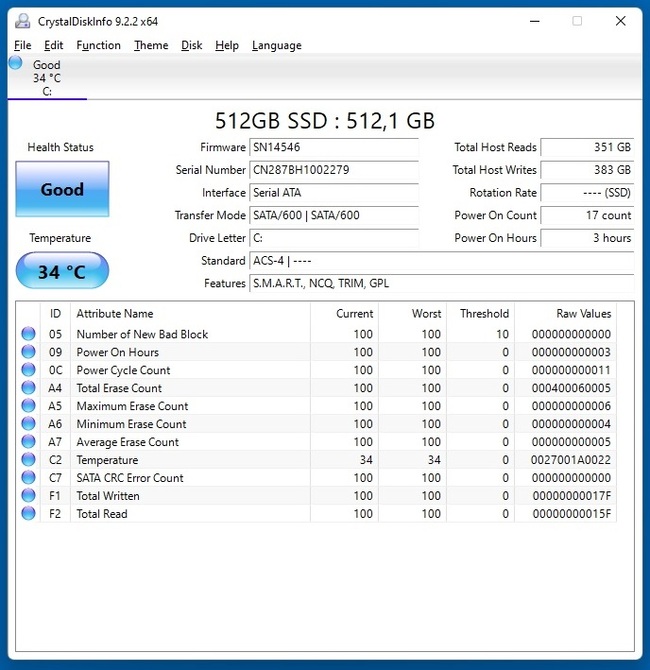650x670 pixels.
Task: Click status orb next to SATA CRC Error Count
Action: click(x=29, y=478)
